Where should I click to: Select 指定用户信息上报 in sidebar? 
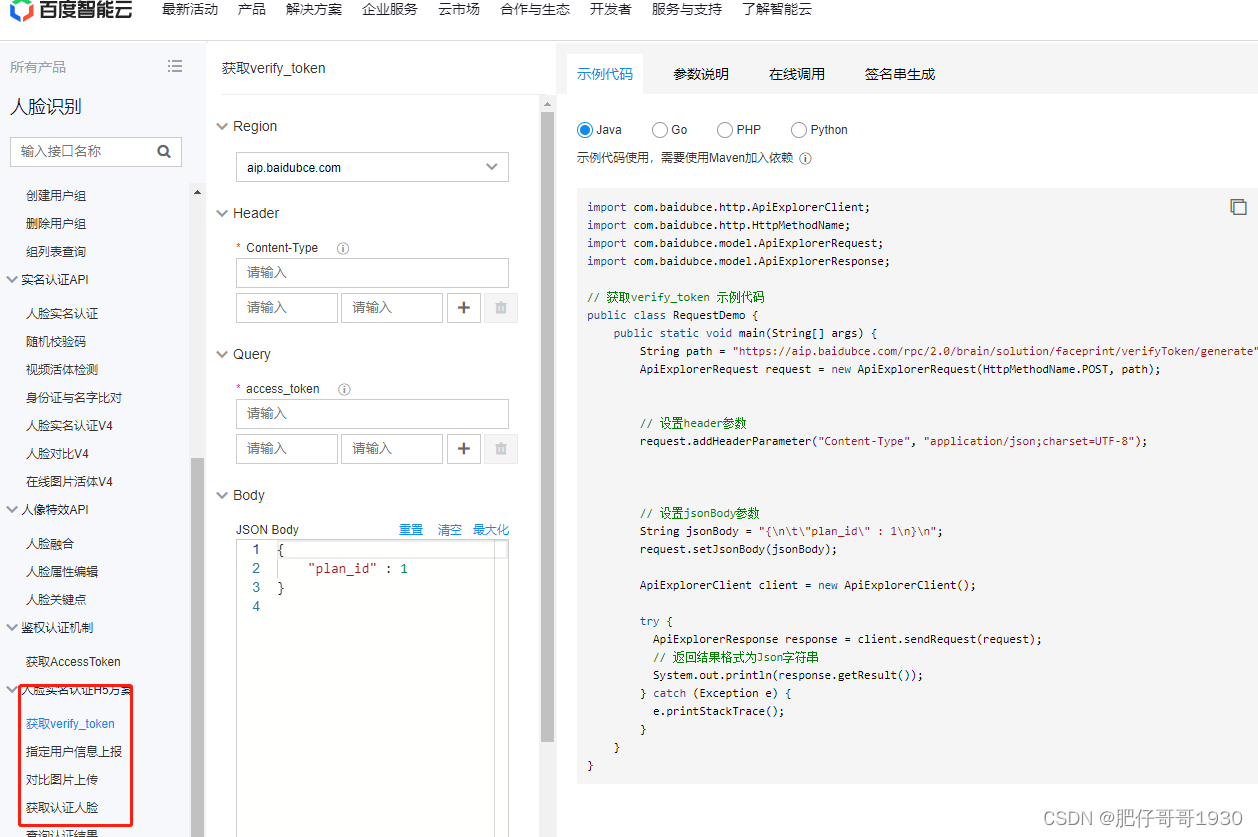[x=74, y=752]
